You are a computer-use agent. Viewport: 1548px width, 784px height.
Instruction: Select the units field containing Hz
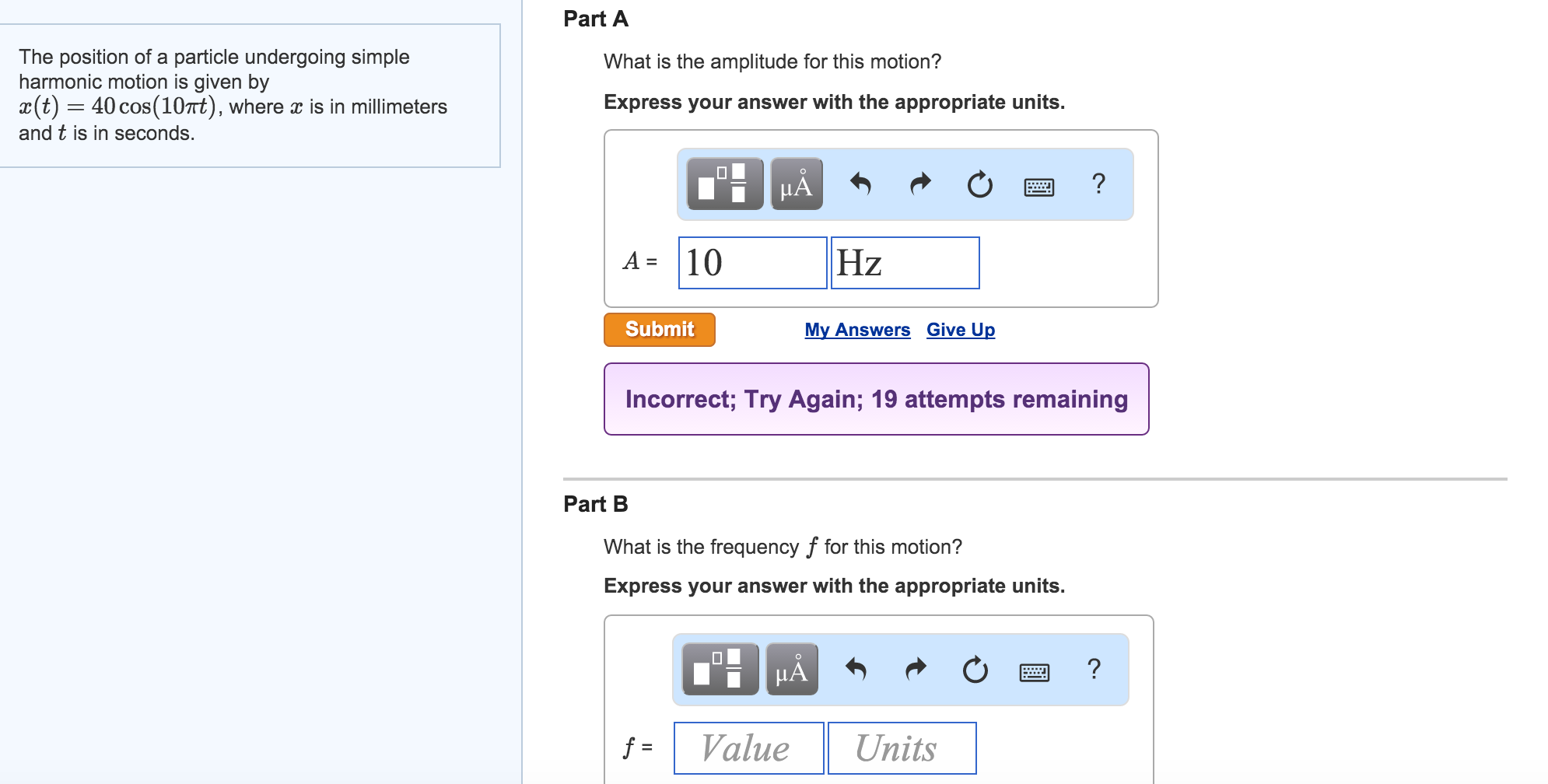point(904,263)
